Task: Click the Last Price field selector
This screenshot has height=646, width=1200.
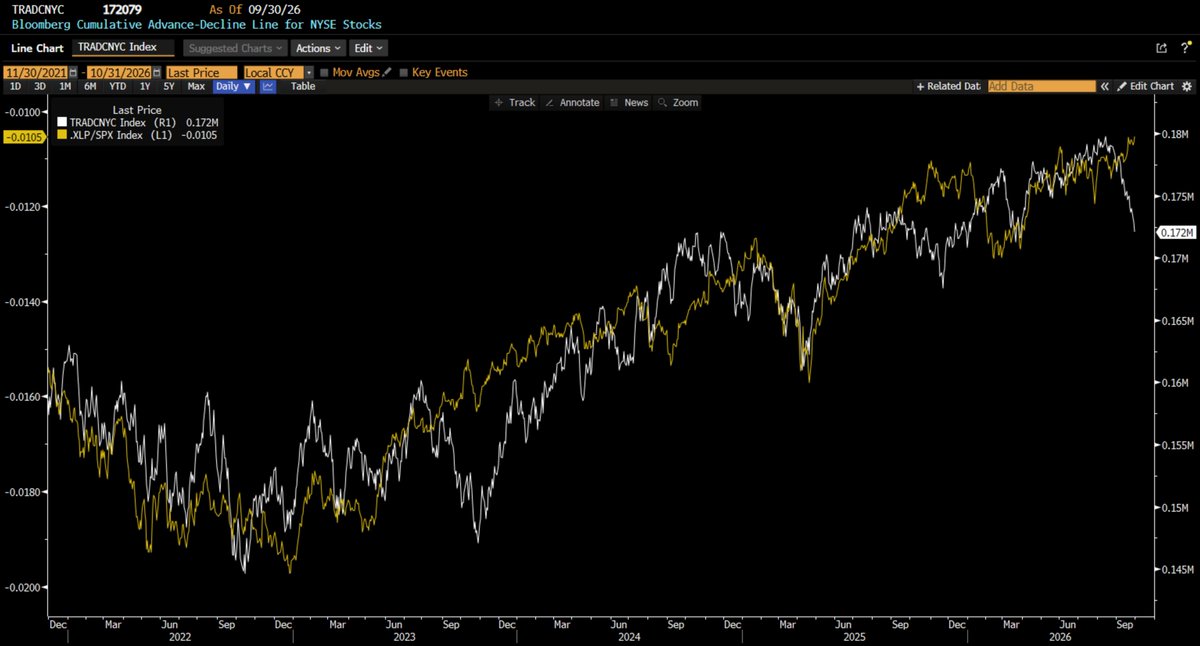Action: 202,72
